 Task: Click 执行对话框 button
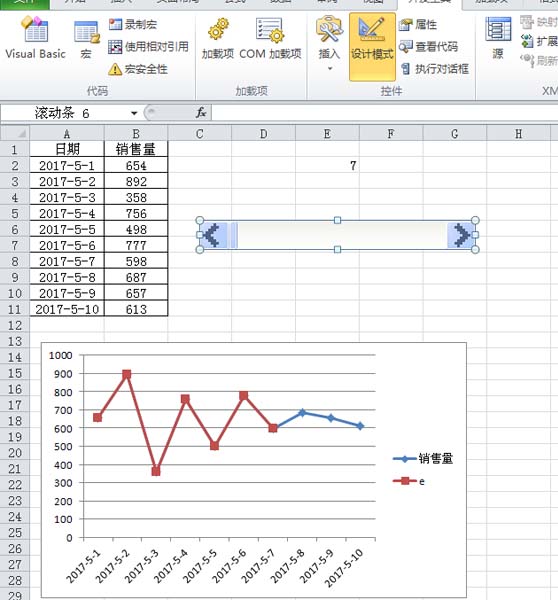point(434,69)
